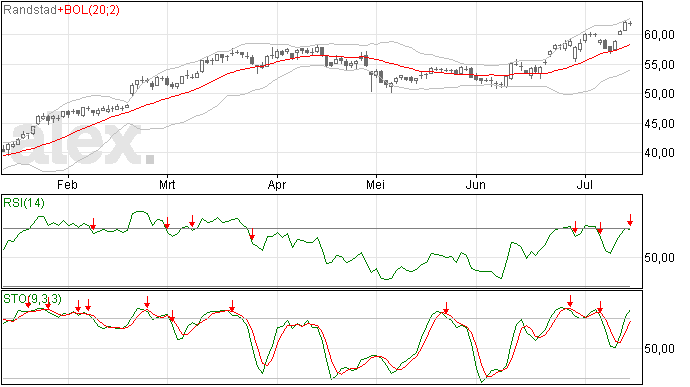690x387 pixels.
Task: Click the Mrt month axis label
Action: coord(167,184)
